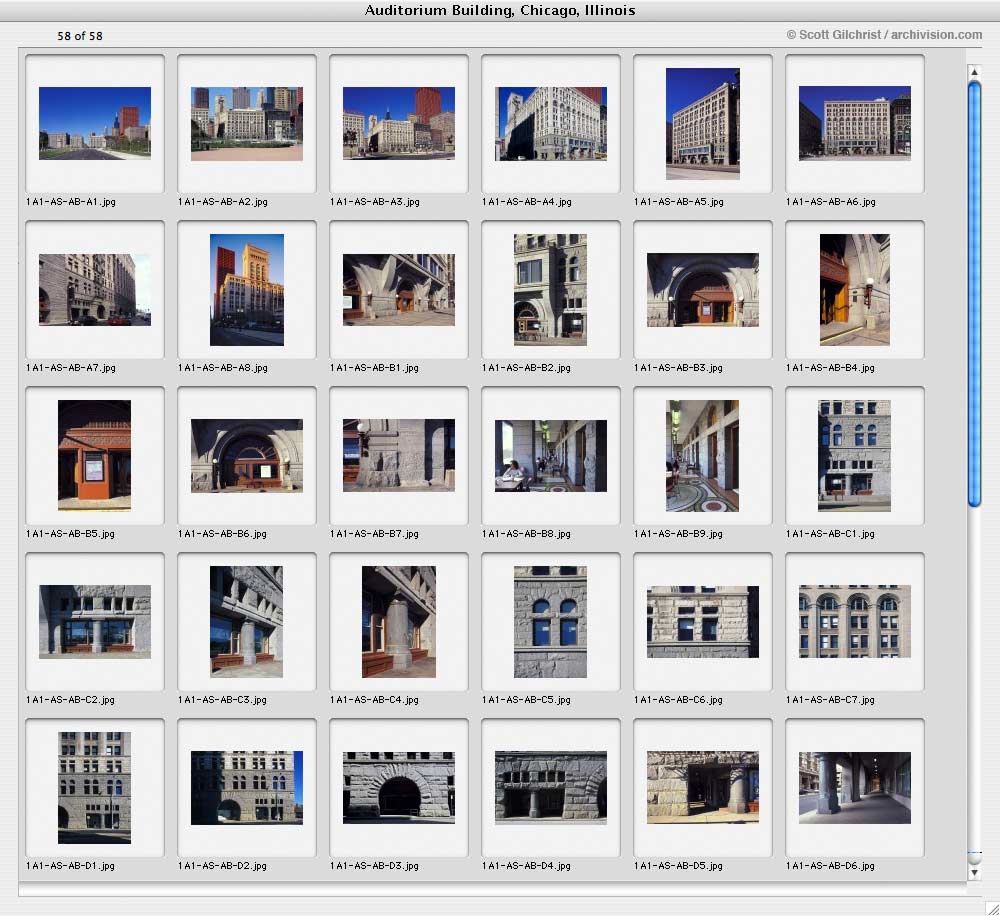Click arch entrance thumbnail 1A1-AS-AB-B3.jpg
Image resolution: width=1000 pixels, height=916 pixels.
(703, 290)
